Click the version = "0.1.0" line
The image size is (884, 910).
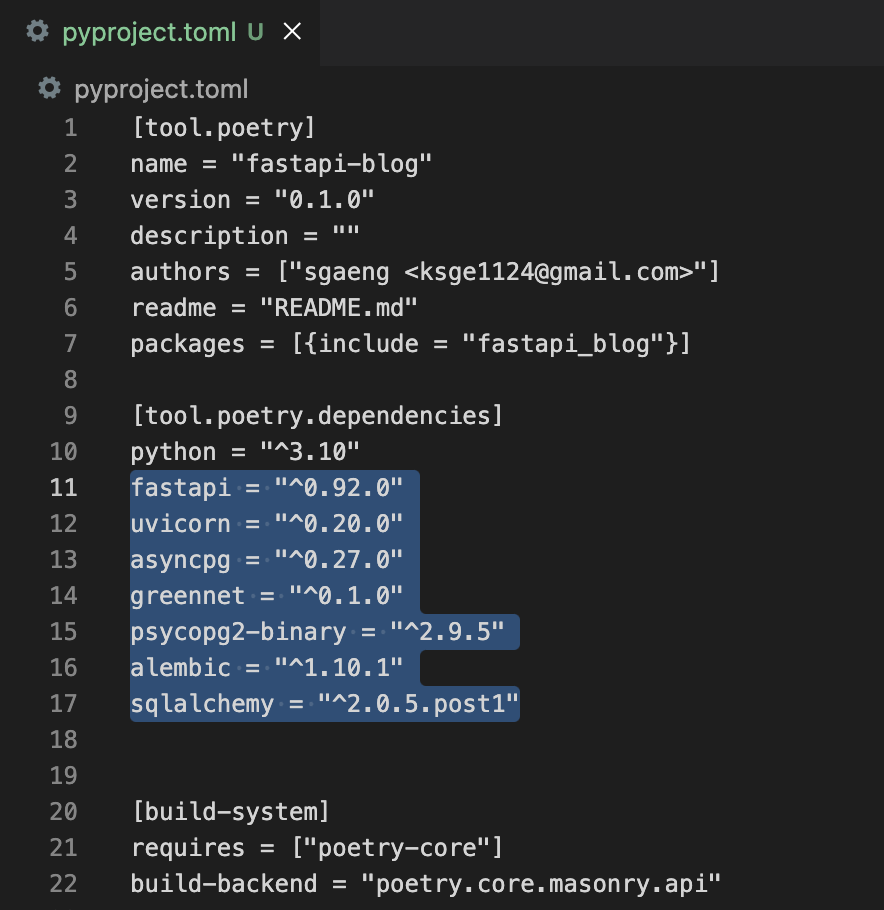pos(252,200)
